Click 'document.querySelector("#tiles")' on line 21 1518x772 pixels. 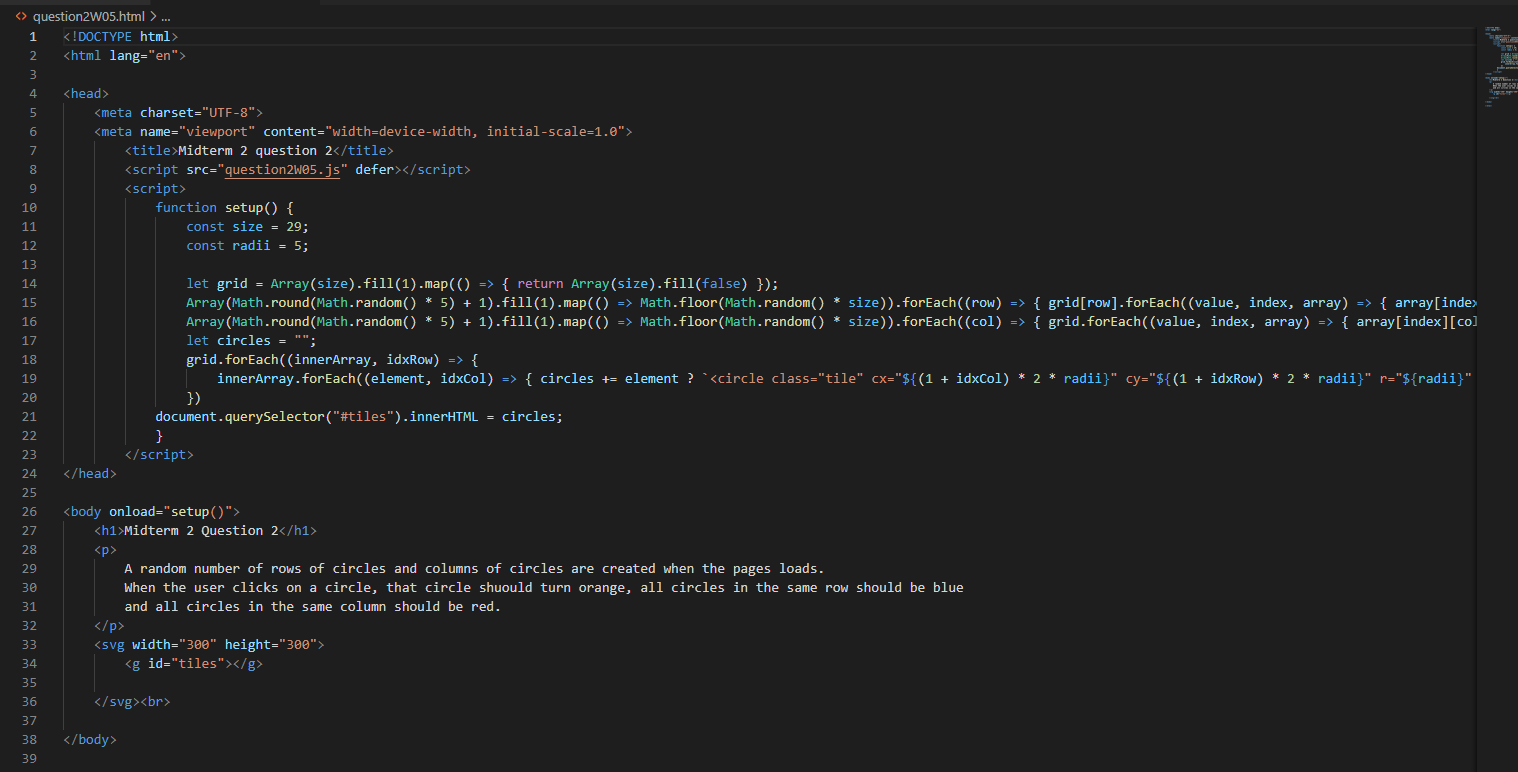tap(282, 417)
